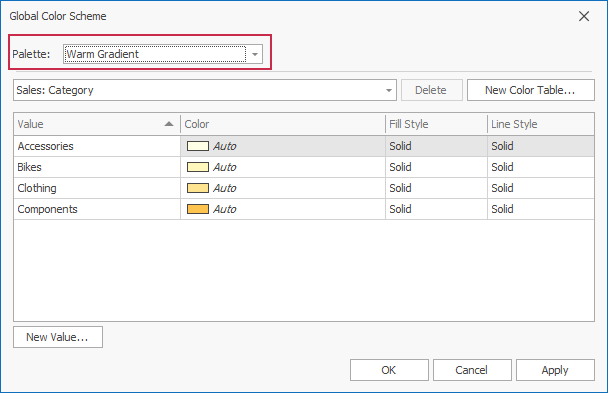Select the Components row value
The image size is (608, 393).
pos(97,209)
